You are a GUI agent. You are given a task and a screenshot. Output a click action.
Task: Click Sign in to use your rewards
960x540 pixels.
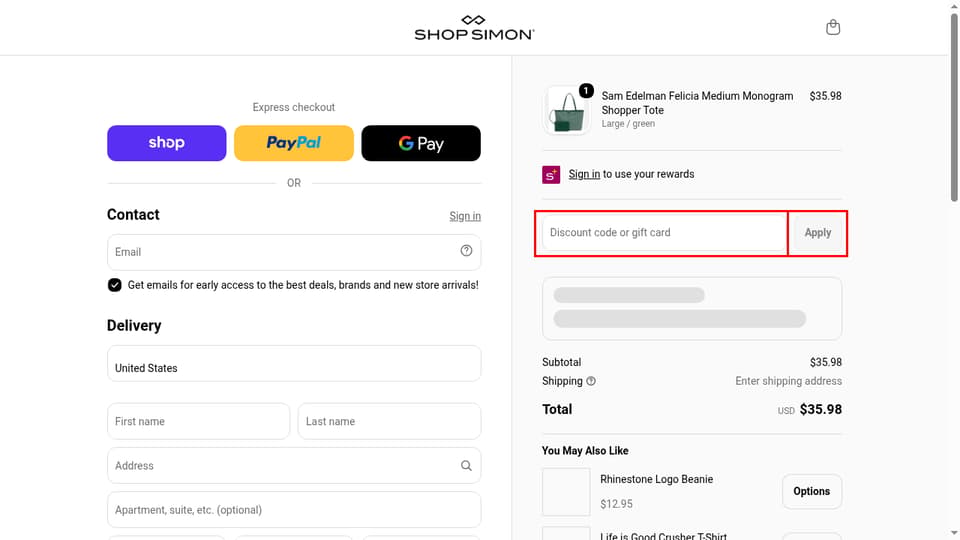584,174
